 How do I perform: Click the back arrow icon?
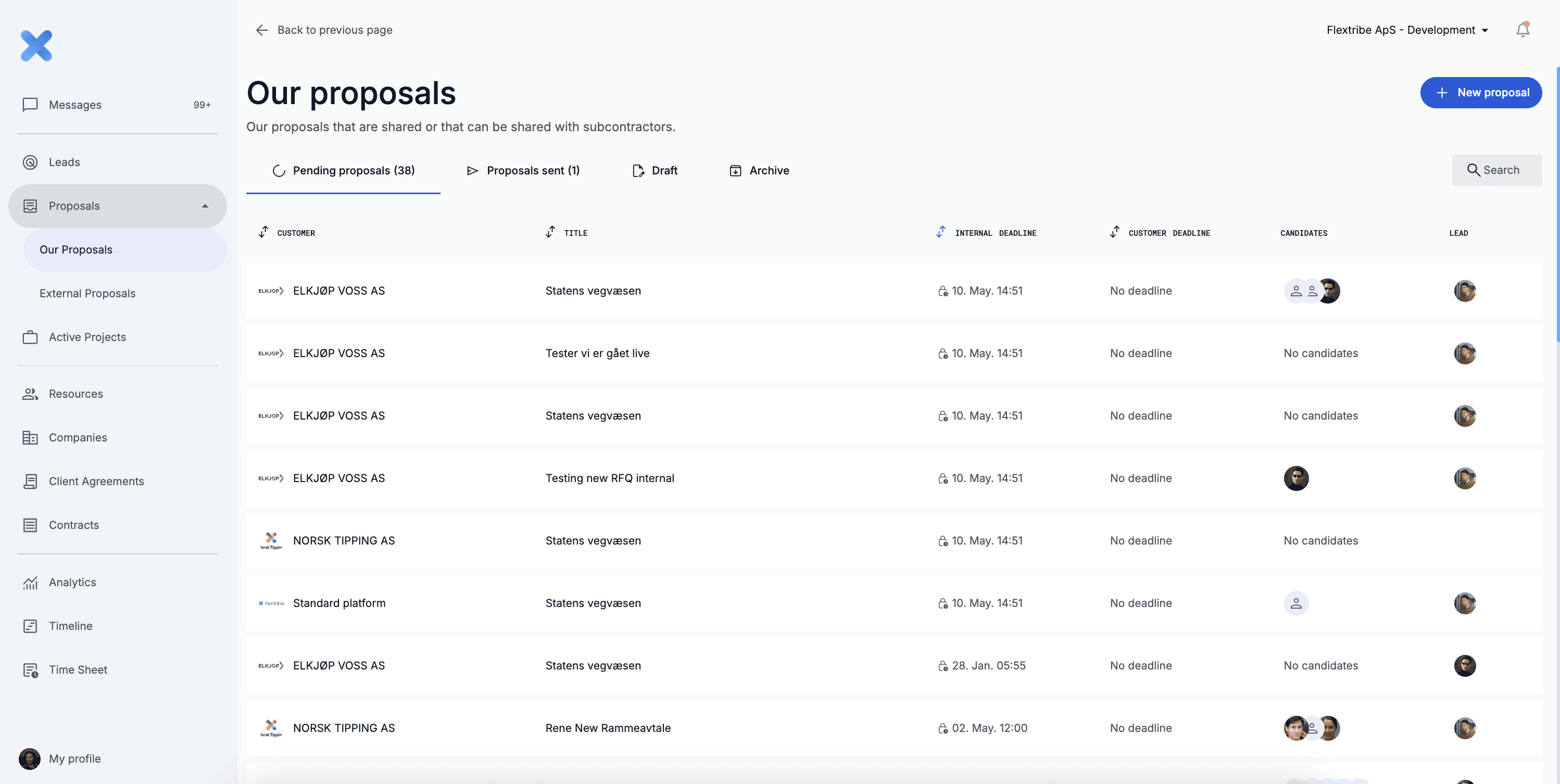(261, 30)
